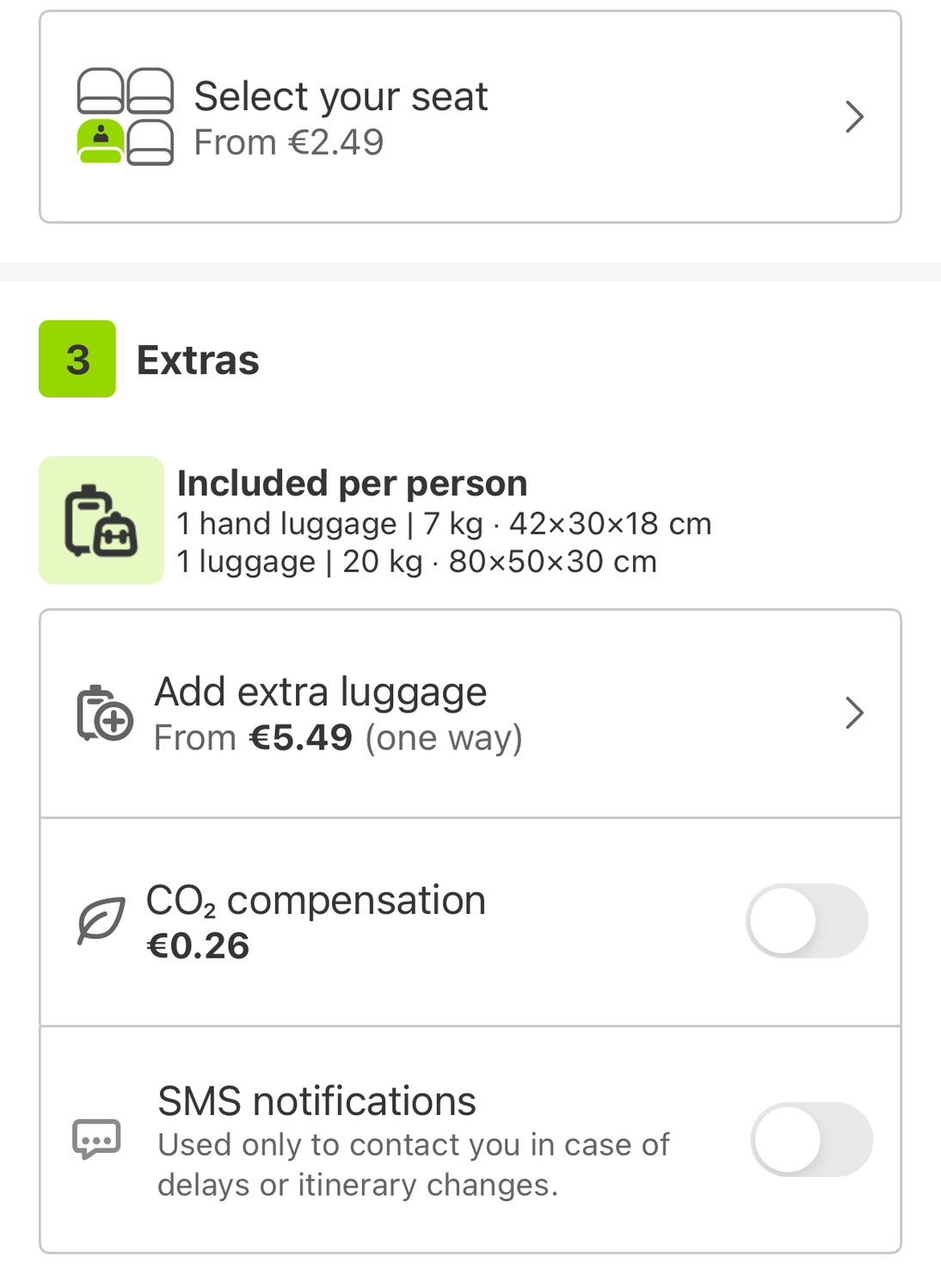Open extra luggage options via the chevron
Viewport: 941px width, 1288px height.
[853, 713]
